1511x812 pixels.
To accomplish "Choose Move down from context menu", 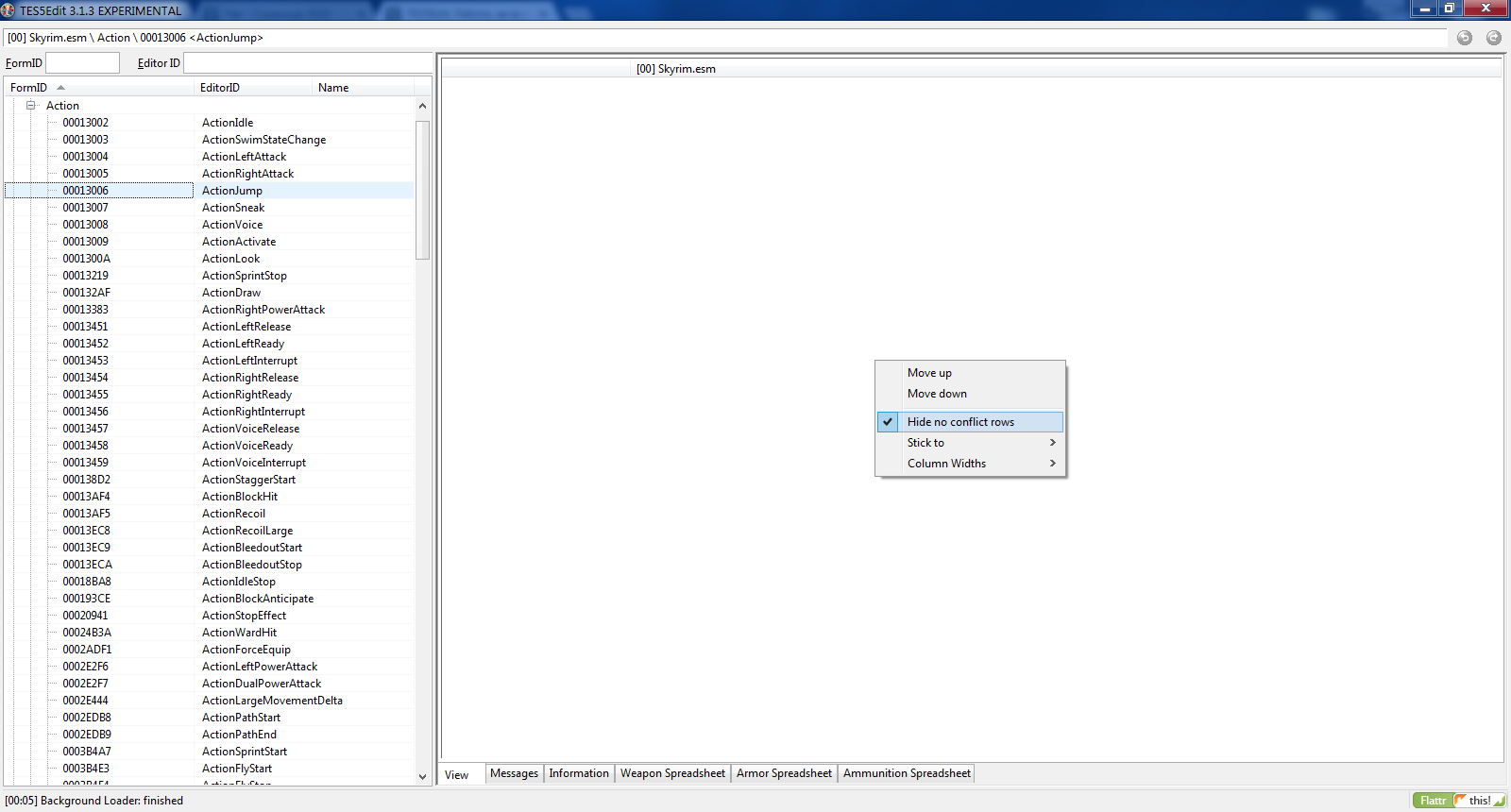I will click(x=970, y=394).
